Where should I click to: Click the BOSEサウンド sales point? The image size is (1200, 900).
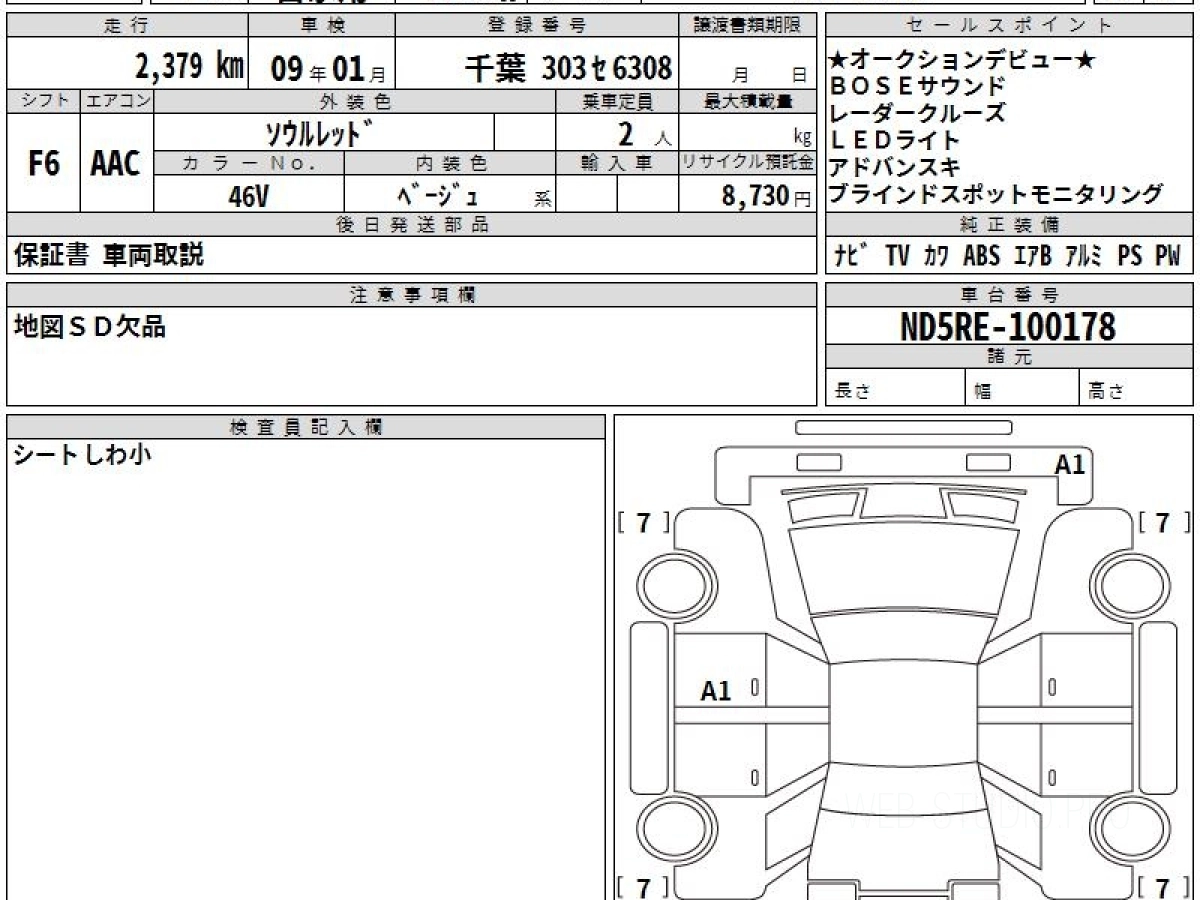tap(917, 86)
